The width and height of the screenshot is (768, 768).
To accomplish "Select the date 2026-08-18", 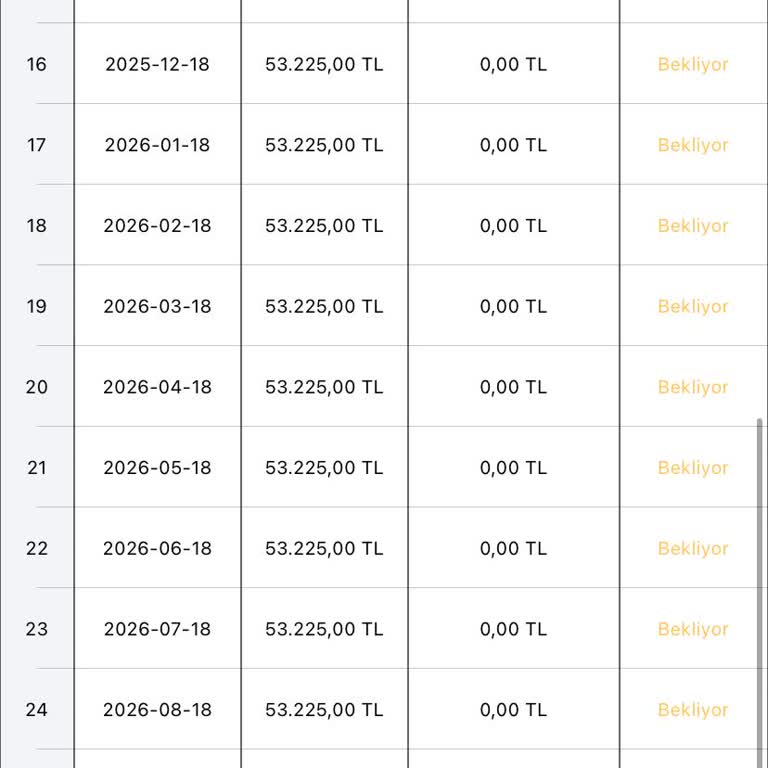I will [157, 710].
